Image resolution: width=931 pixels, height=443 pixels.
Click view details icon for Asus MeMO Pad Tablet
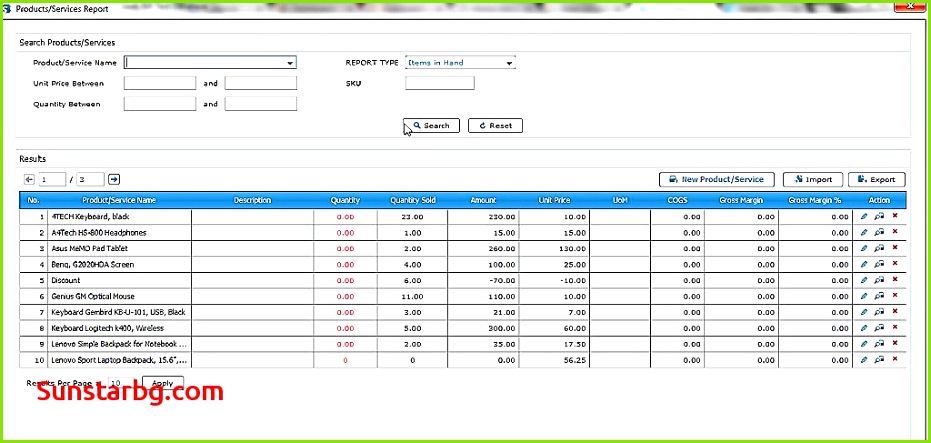pos(879,248)
